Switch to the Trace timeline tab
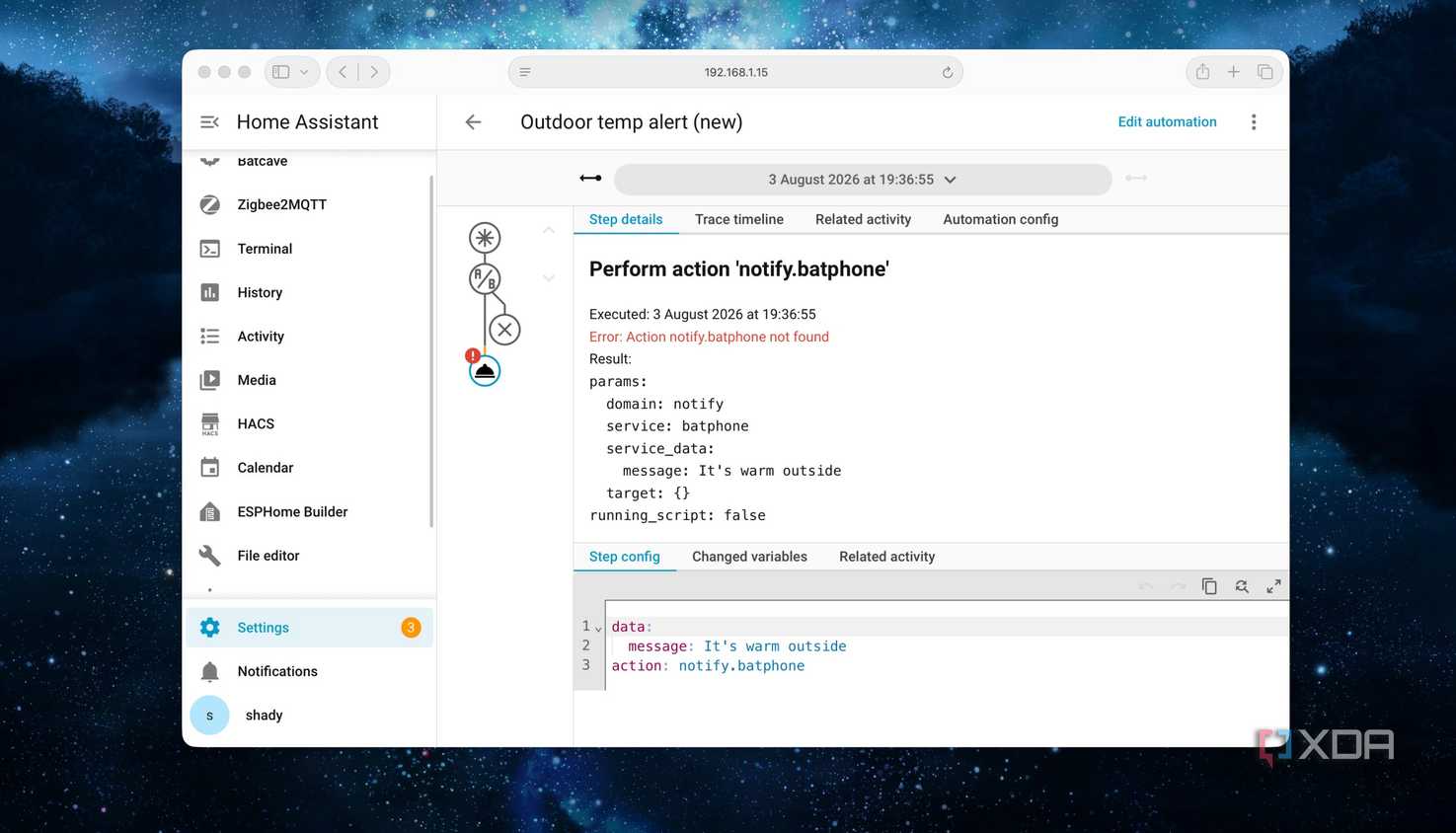 coord(739,220)
